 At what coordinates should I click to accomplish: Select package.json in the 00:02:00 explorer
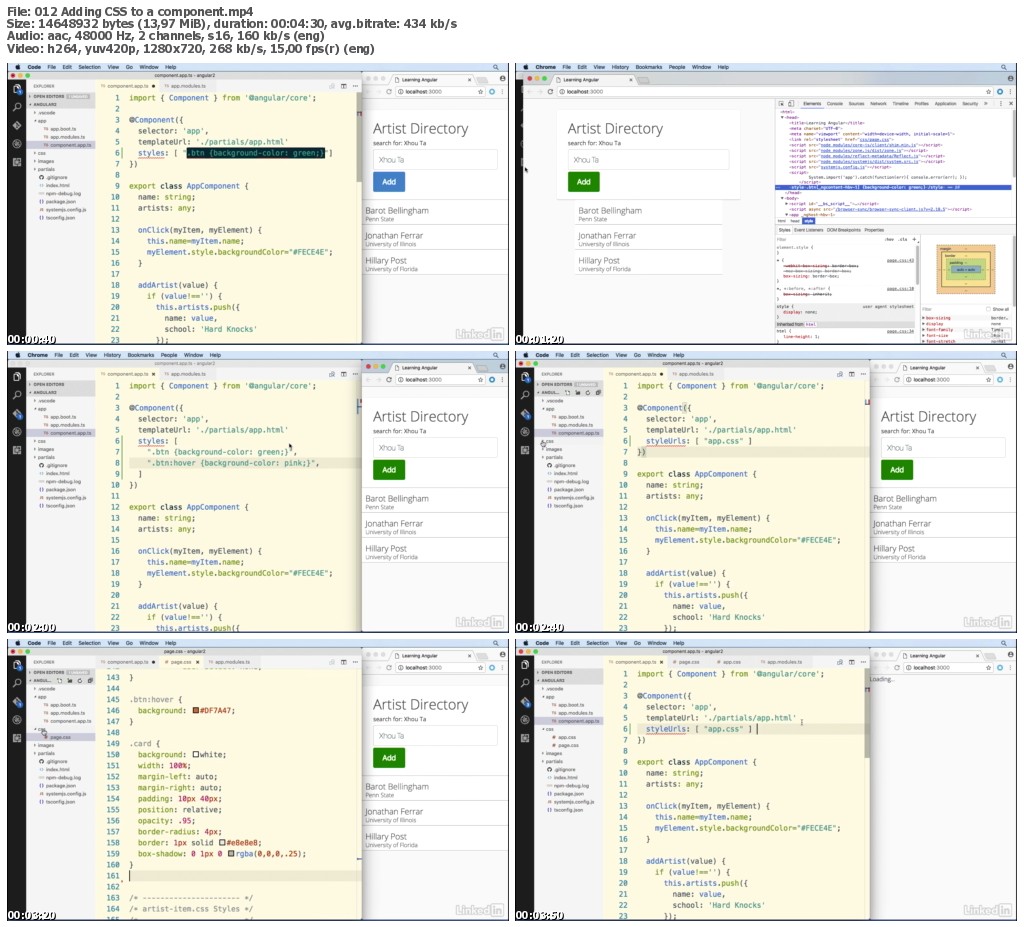coord(61,489)
